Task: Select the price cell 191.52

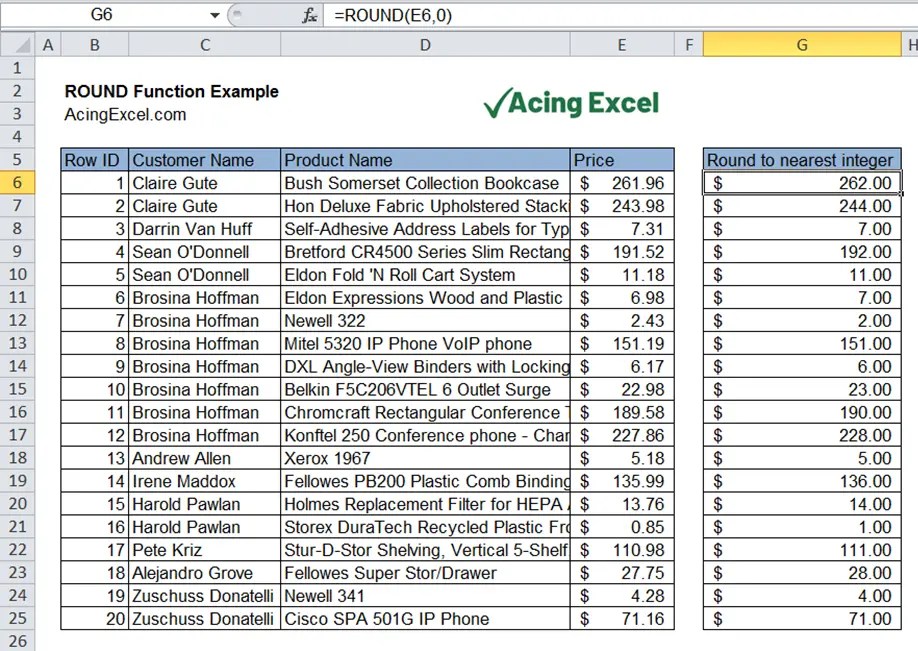Action: coord(622,252)
